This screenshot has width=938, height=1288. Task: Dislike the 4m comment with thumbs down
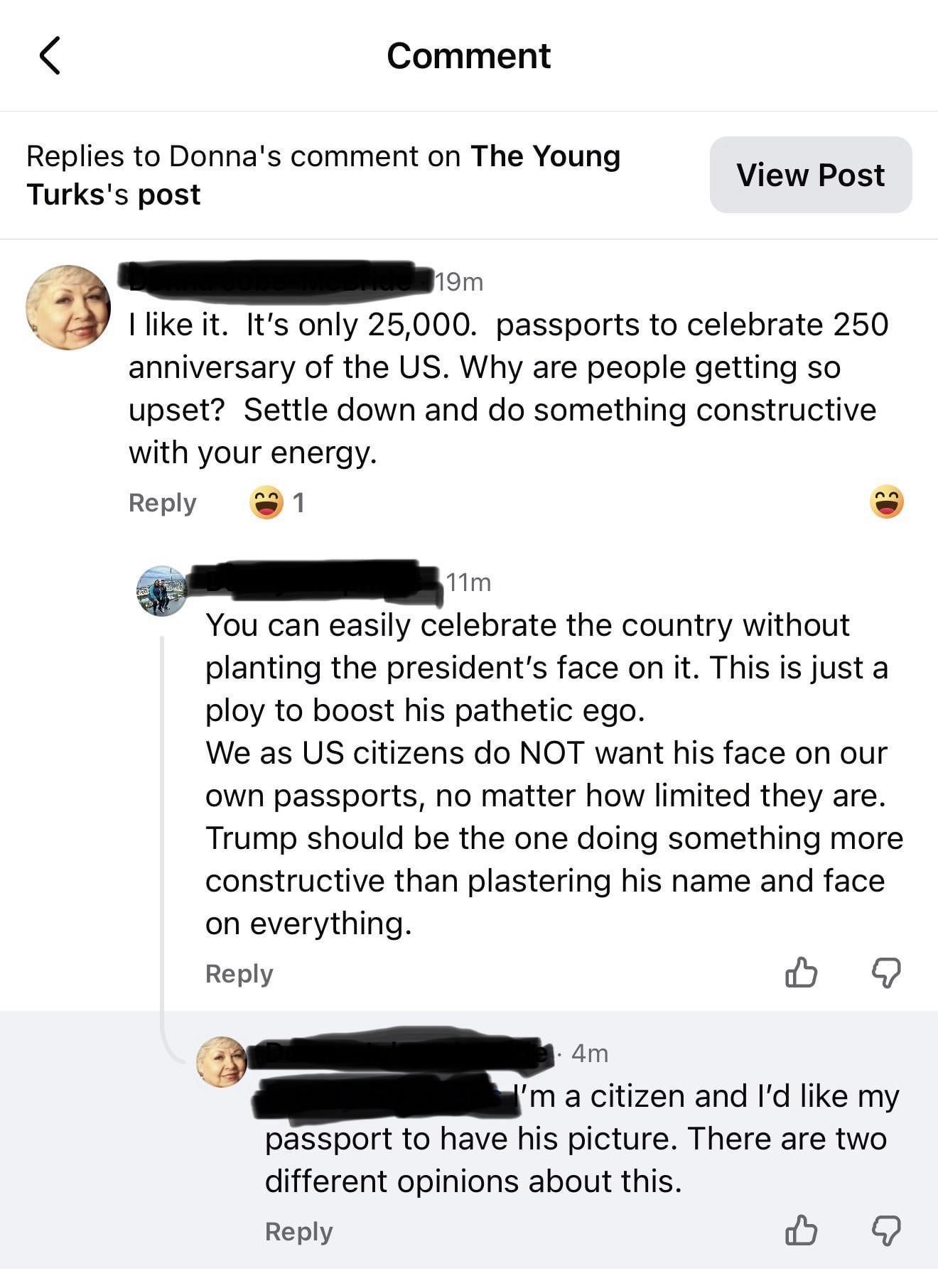pyautogui.click(x=886, y=1230)
